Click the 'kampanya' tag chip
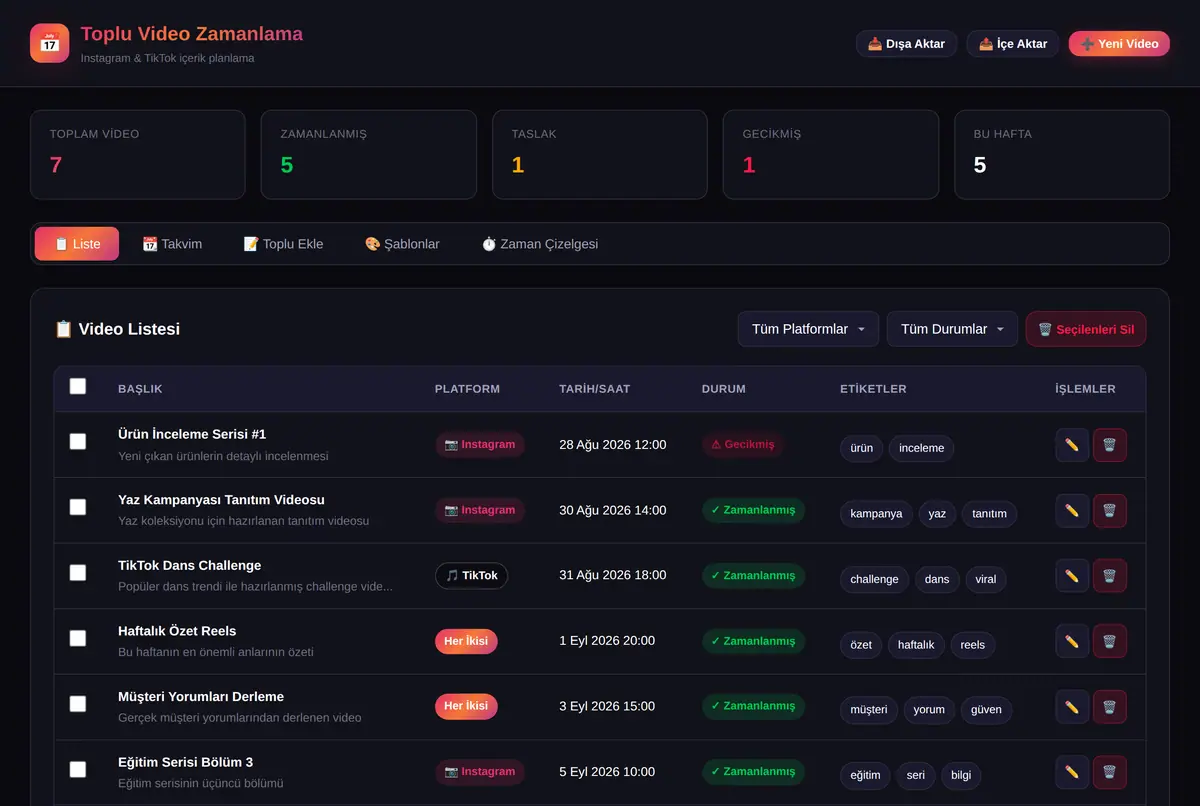 876,514
